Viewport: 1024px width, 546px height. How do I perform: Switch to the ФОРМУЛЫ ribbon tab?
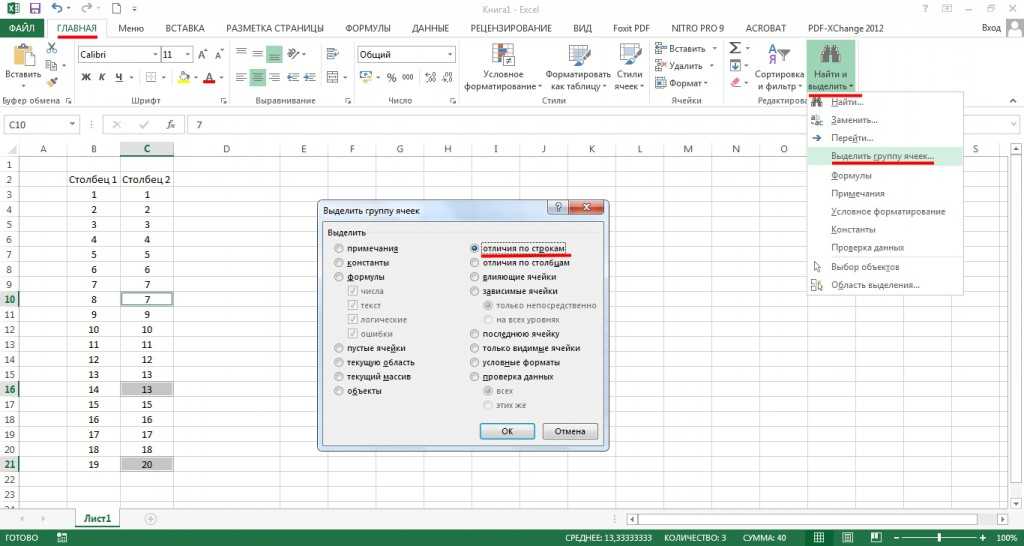click(368, 28)
